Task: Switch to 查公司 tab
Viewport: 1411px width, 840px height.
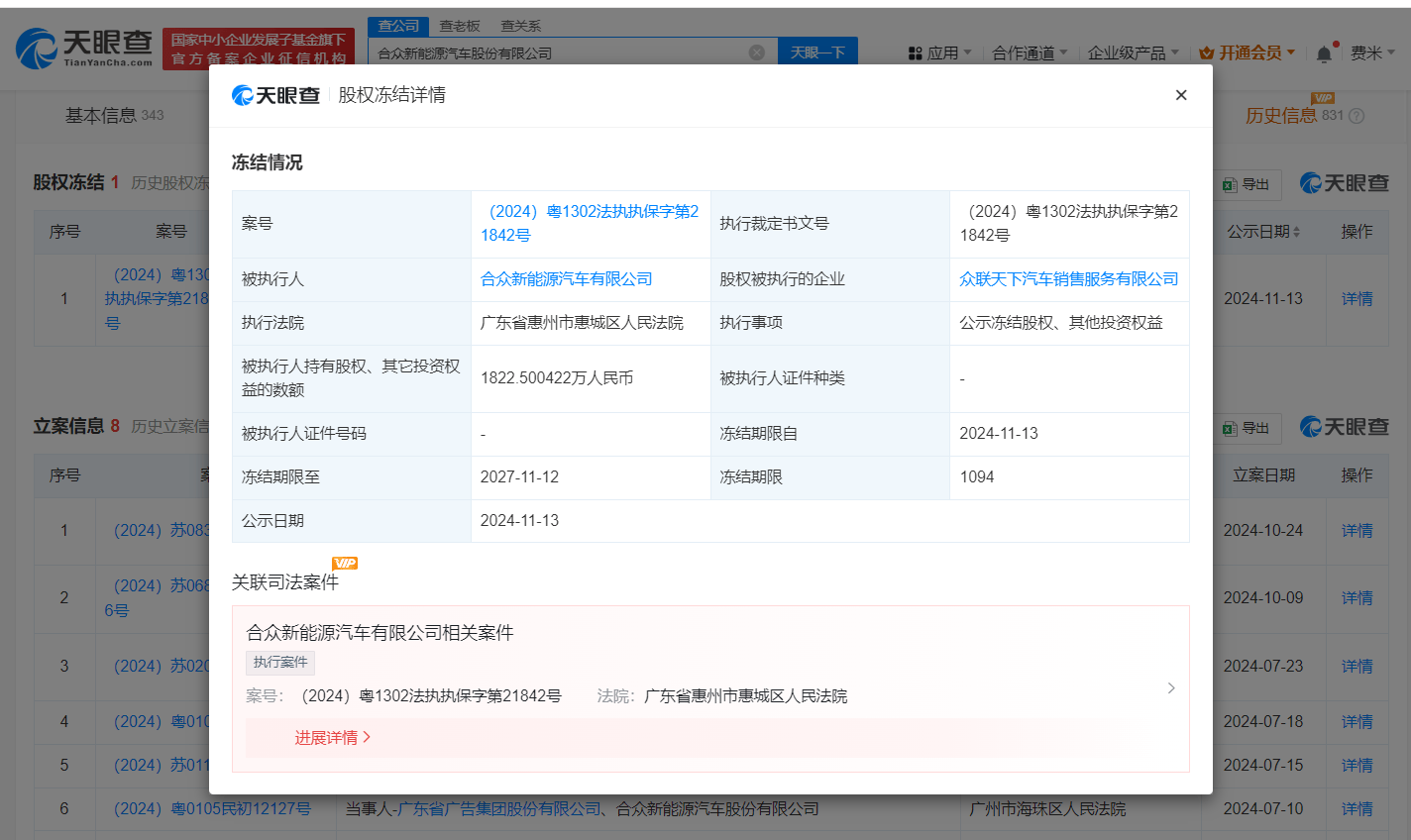Action: [398, 26]
